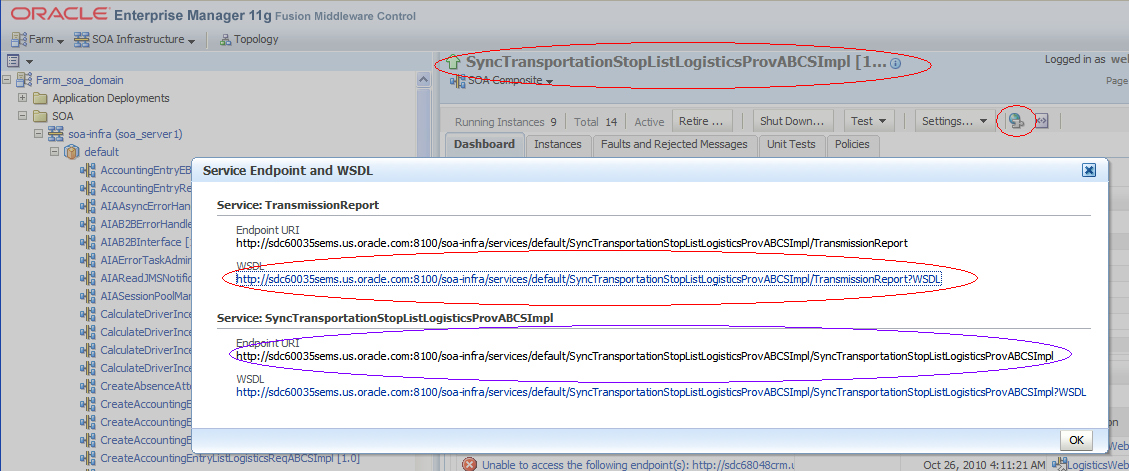The width and height of the screenshot is (1129, 471).
Task: Expand the Application Deployments folder
Action: click(22, 98)
